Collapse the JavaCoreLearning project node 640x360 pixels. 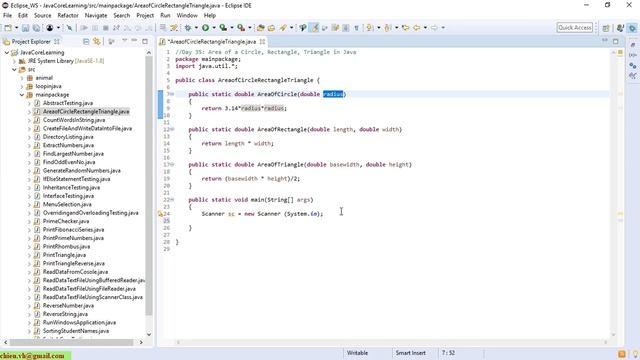tap(7, 53)
